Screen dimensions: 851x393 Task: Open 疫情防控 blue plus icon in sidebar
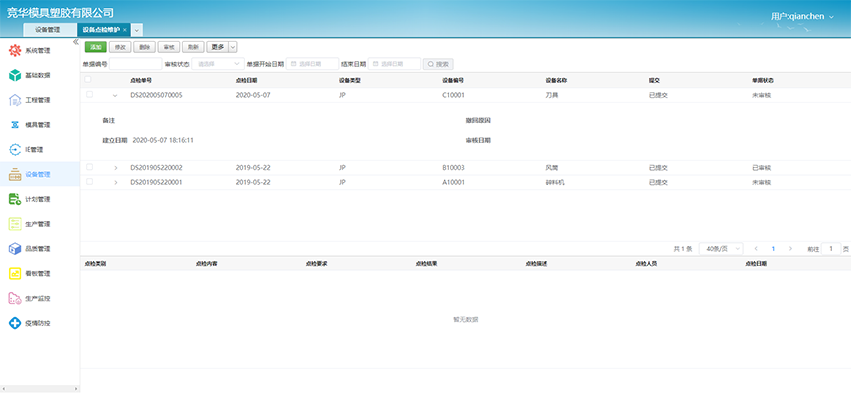[15, 324]
